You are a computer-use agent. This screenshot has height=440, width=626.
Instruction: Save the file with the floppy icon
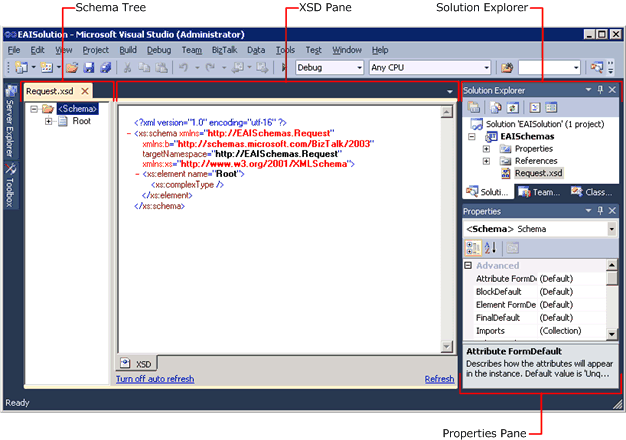89,67
